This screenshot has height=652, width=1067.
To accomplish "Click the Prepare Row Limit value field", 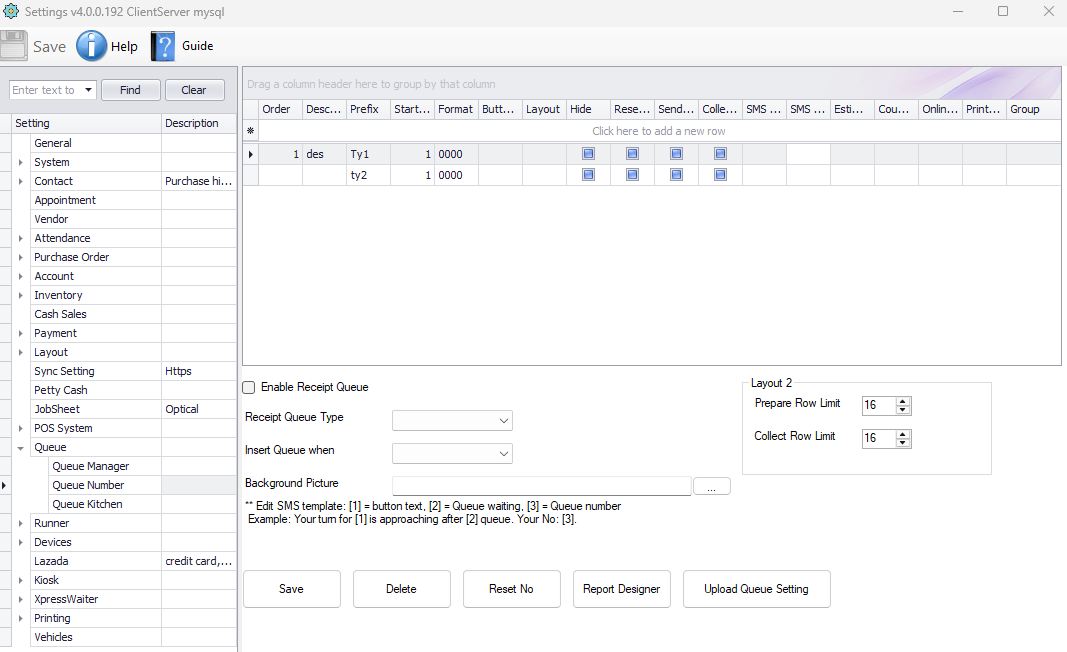I will click(879, 406).
